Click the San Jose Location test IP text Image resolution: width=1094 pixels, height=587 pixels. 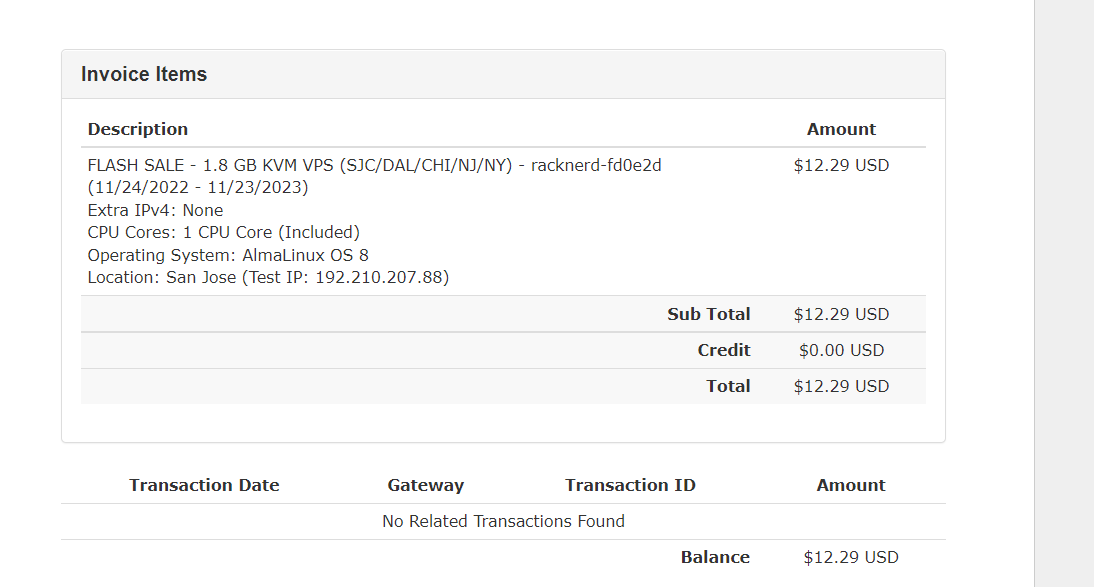pos(268,277)
